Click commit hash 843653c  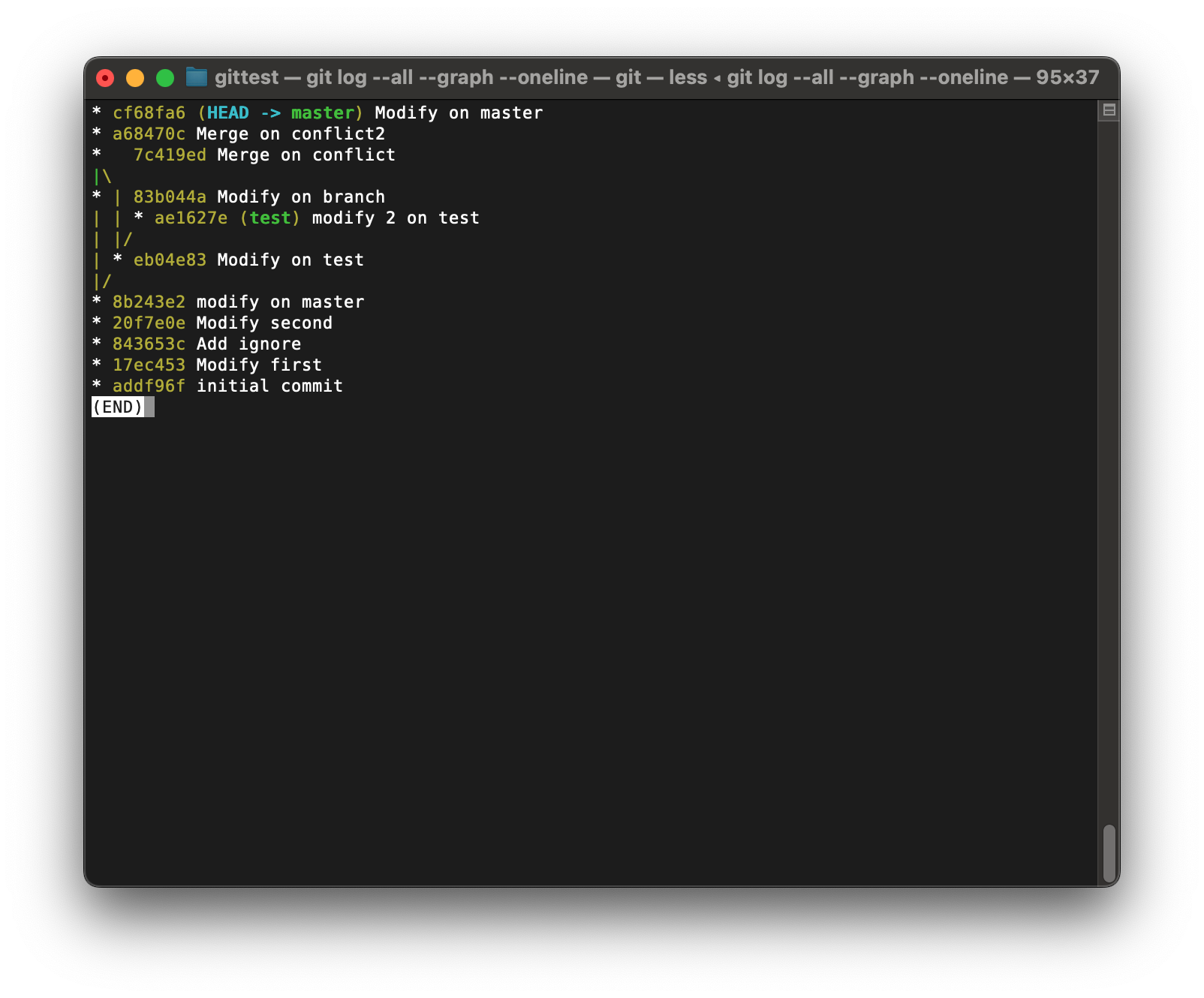149,344
